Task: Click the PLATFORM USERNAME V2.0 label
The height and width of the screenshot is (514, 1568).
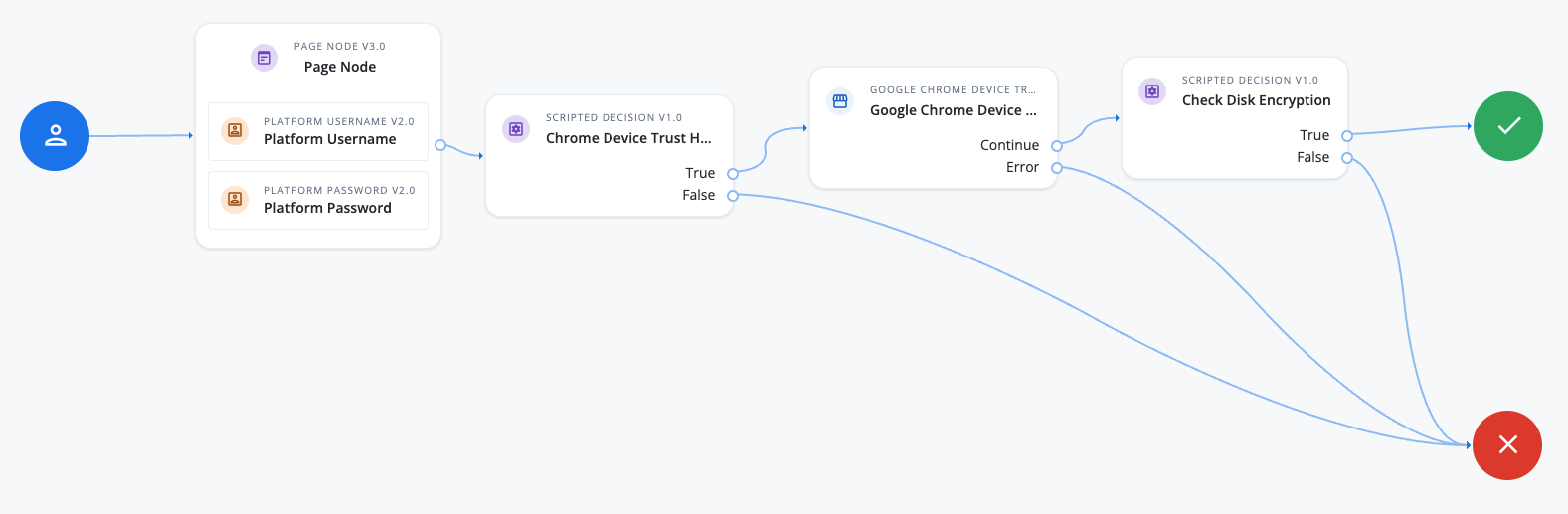Action: click(x=339, y=122)
